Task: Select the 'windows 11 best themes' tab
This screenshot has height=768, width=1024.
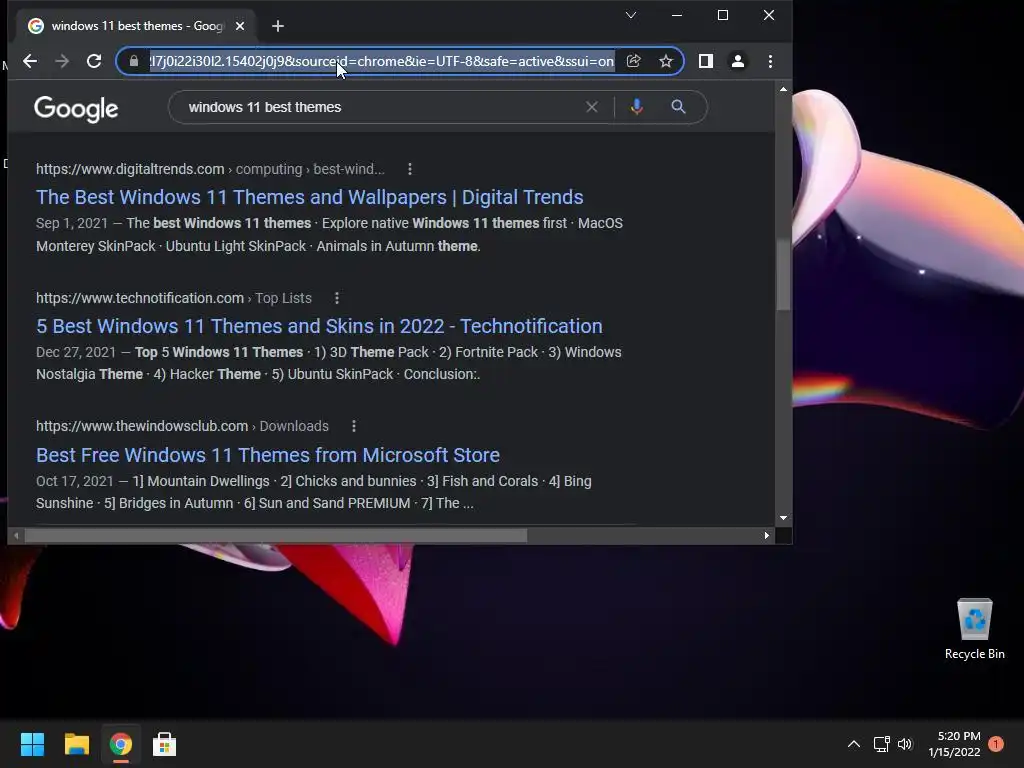Action: 135,26
